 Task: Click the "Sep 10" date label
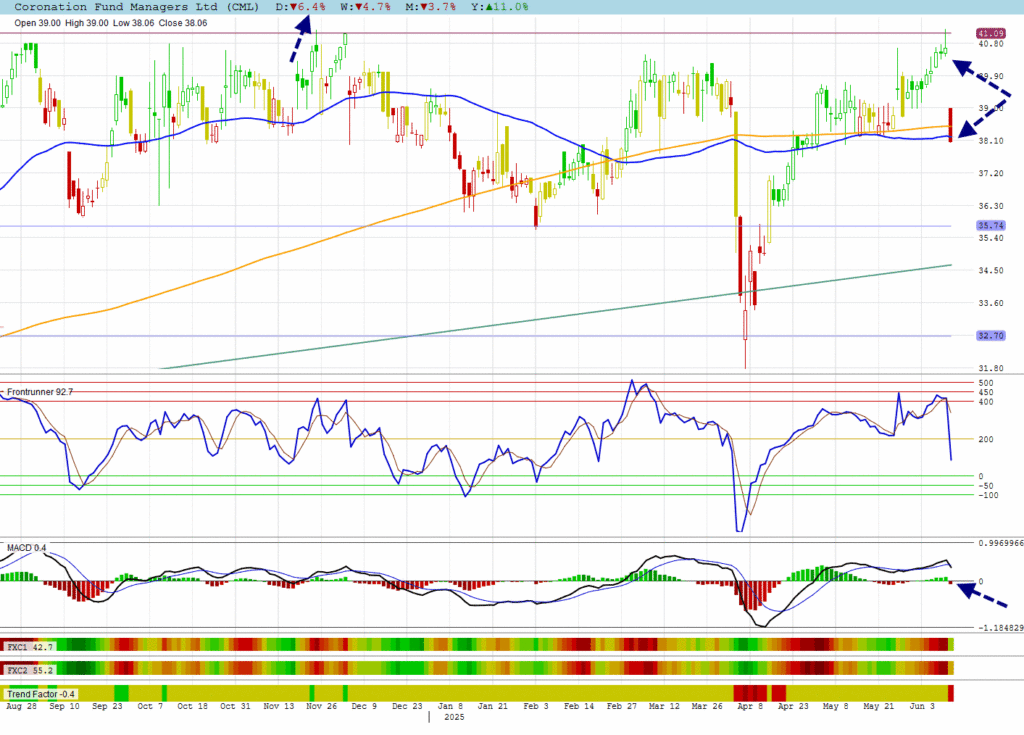pos(64,706)
